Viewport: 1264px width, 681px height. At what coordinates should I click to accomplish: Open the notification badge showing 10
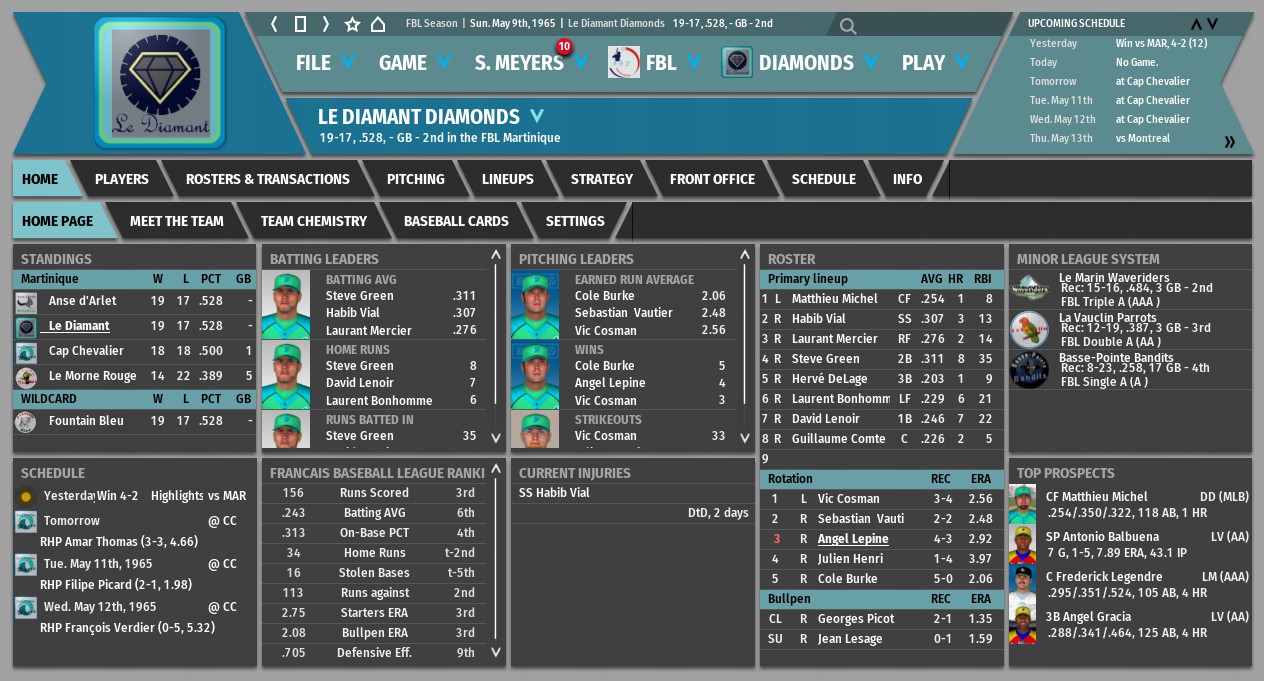[563, 46]
